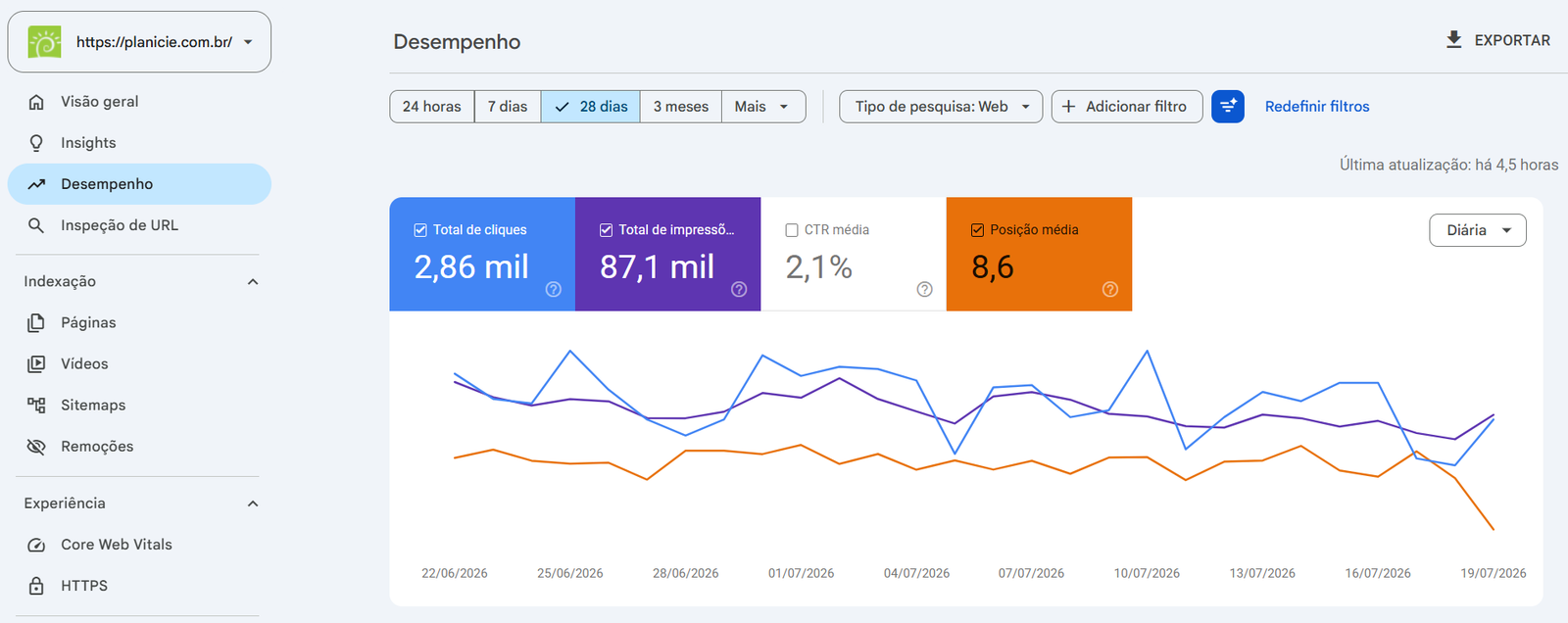Click the 10/07/2026 axis date label
The width and height of the screenshot is (1568, 623).
pyautogui.click(x=1147, y=573)
